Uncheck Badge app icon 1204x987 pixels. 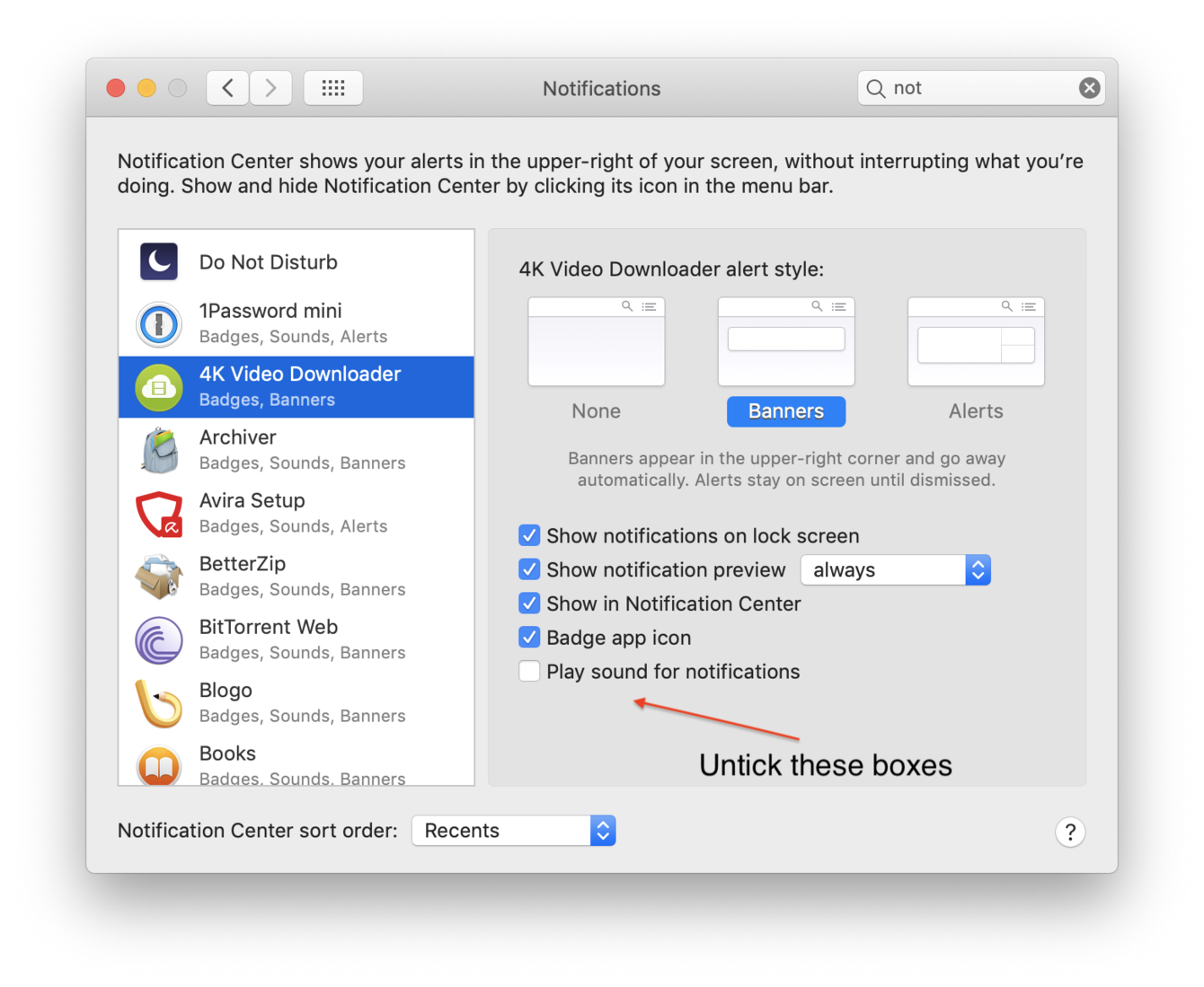click(x=529, y=637)
